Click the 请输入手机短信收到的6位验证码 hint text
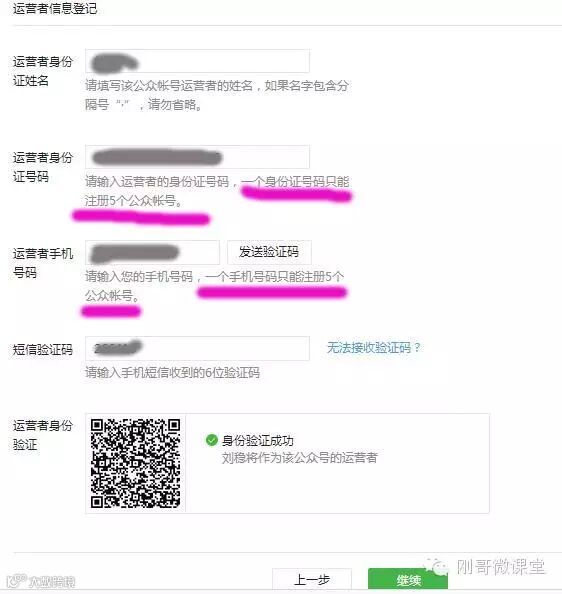The height and width of the screenshot is (594, 562). pyautogui.click(x=172, y=373)
